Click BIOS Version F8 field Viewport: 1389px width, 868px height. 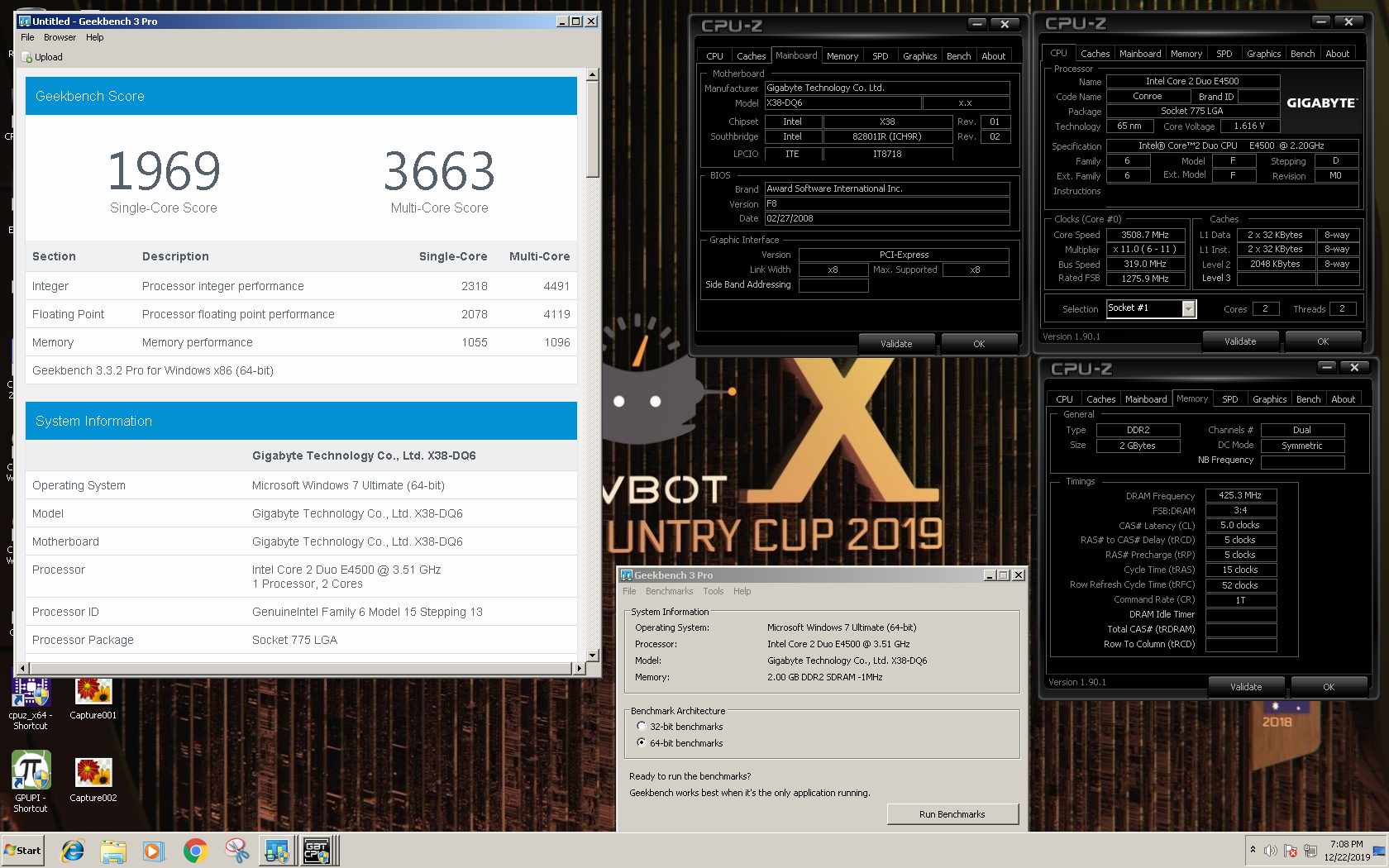pos(887,203)
